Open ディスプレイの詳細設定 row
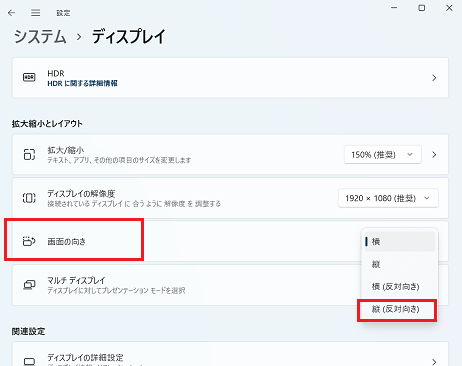The width and height of the screenshot is (462, 366). coord(230,354)
